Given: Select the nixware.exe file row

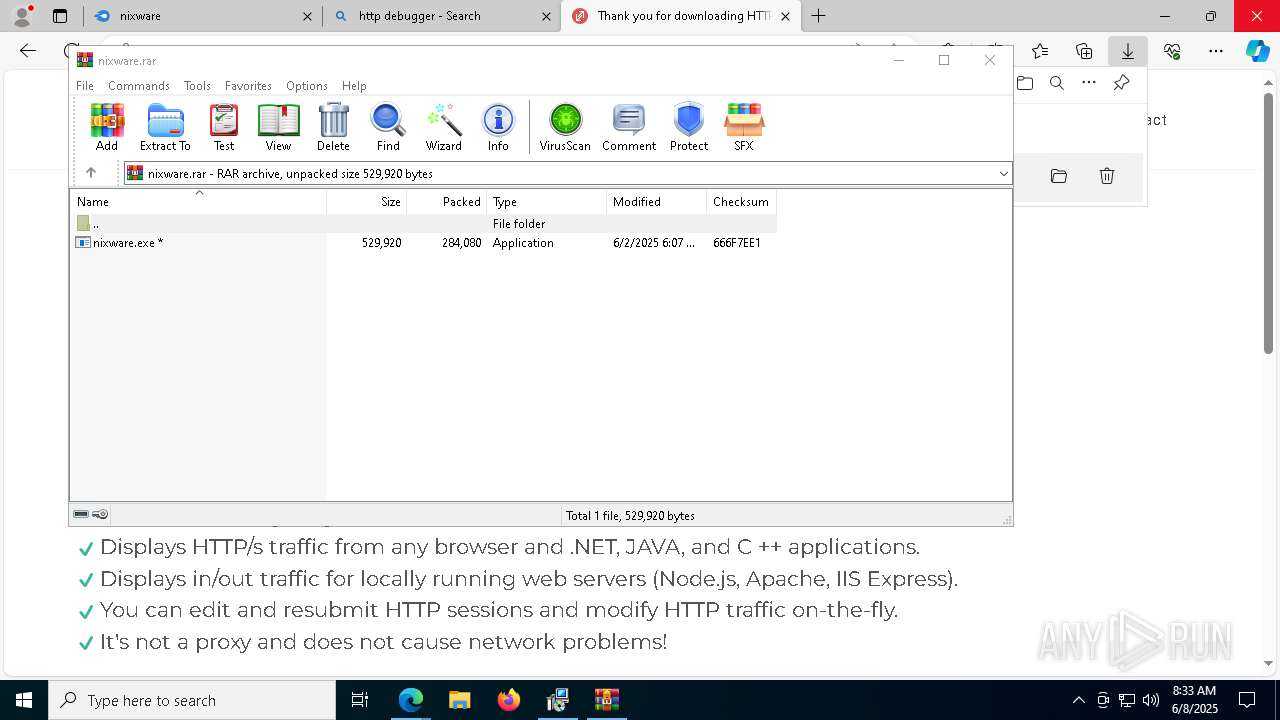Looking at the screenshot, I should point(423,243).
